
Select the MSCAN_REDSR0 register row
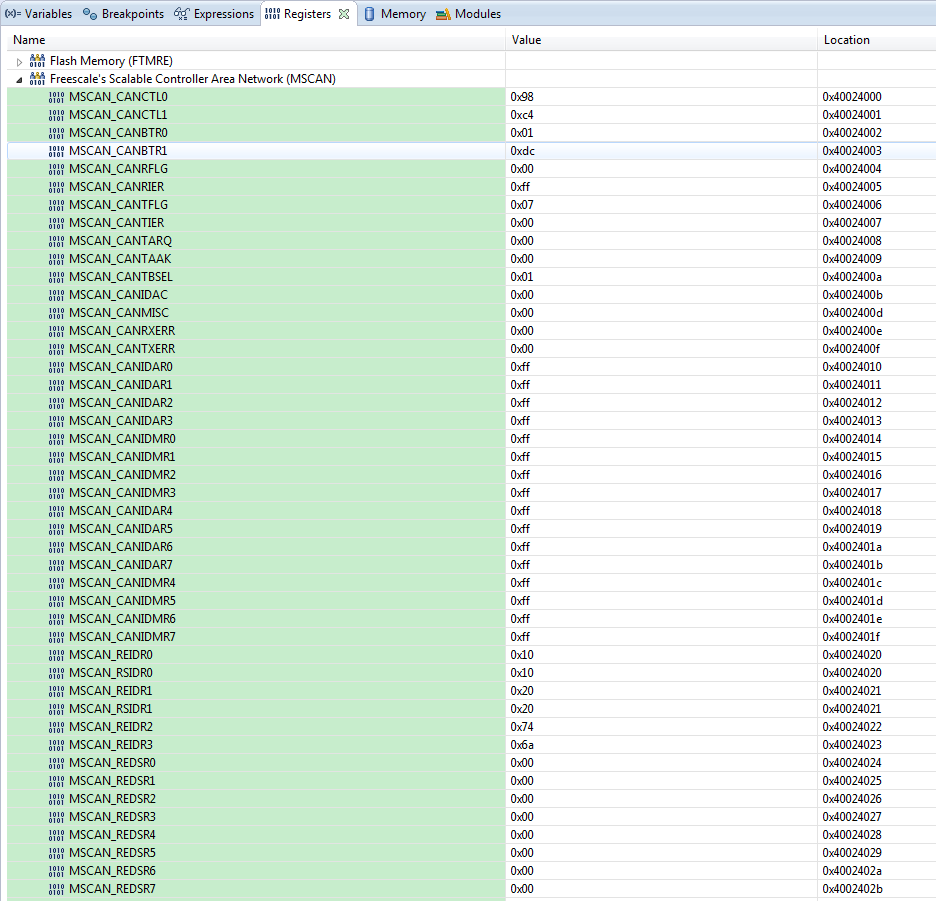pos(472,763)
